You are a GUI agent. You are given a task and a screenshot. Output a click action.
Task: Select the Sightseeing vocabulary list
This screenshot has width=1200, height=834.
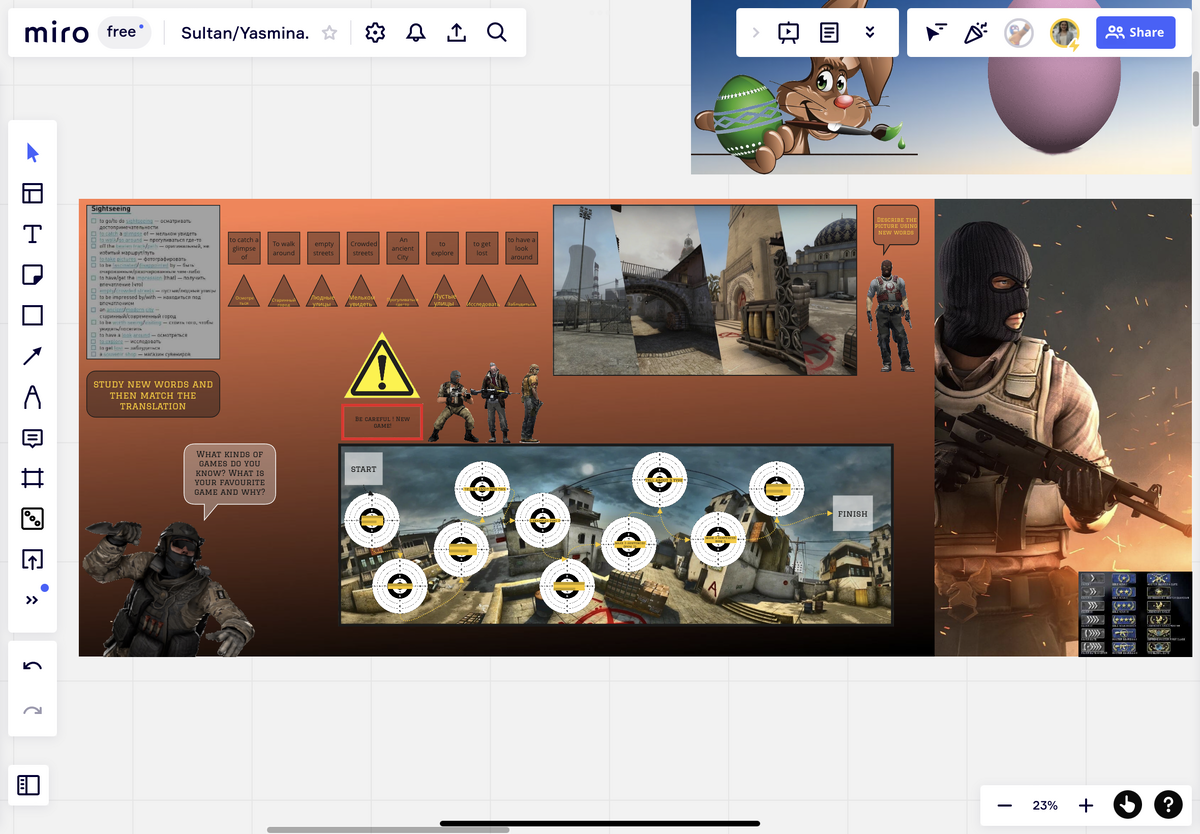pyautogui.click(x=154, y=282)
